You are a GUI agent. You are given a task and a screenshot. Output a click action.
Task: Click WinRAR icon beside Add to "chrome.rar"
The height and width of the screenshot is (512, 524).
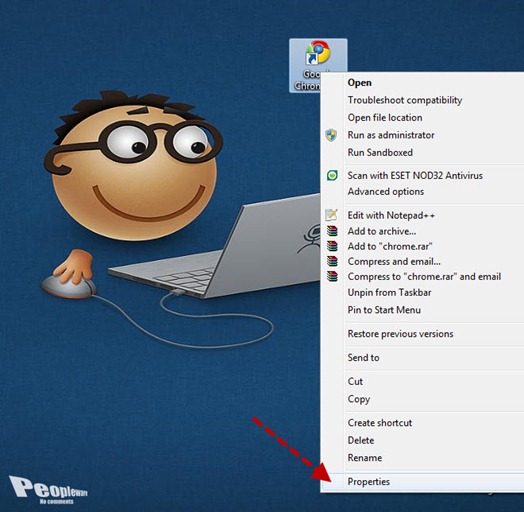(x=332, y=246)
